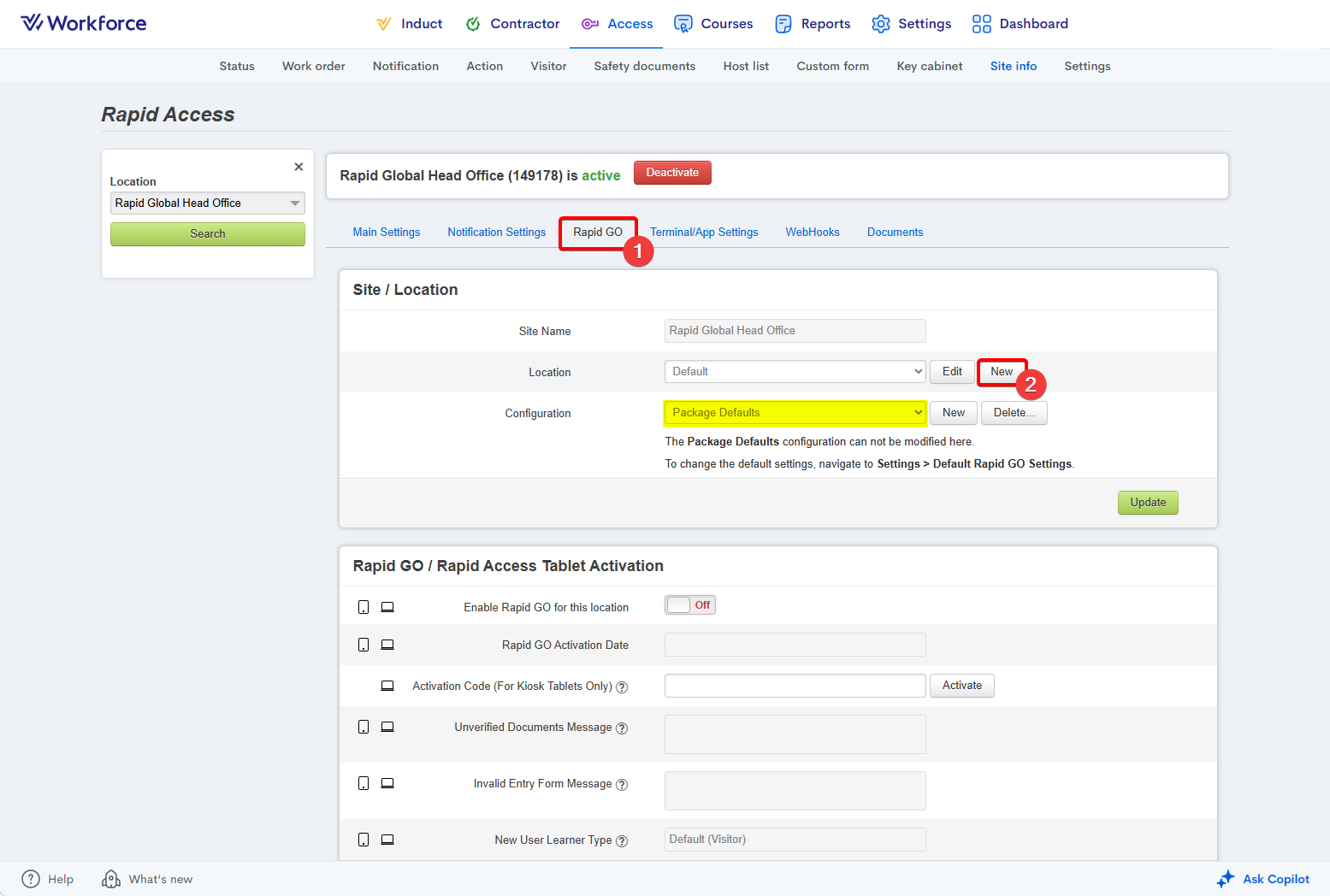This screenshot has height=896, width=1330.
Task: Click Edit next to Location dropdown
Action: coord(952,372)
